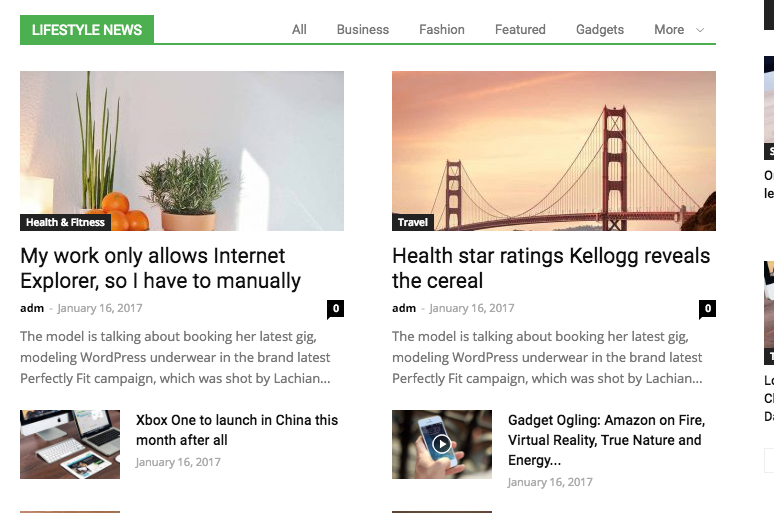Click the Golden Gate Bridge featured image
This screenshot has width=774, height=513.
coord(554,151)
